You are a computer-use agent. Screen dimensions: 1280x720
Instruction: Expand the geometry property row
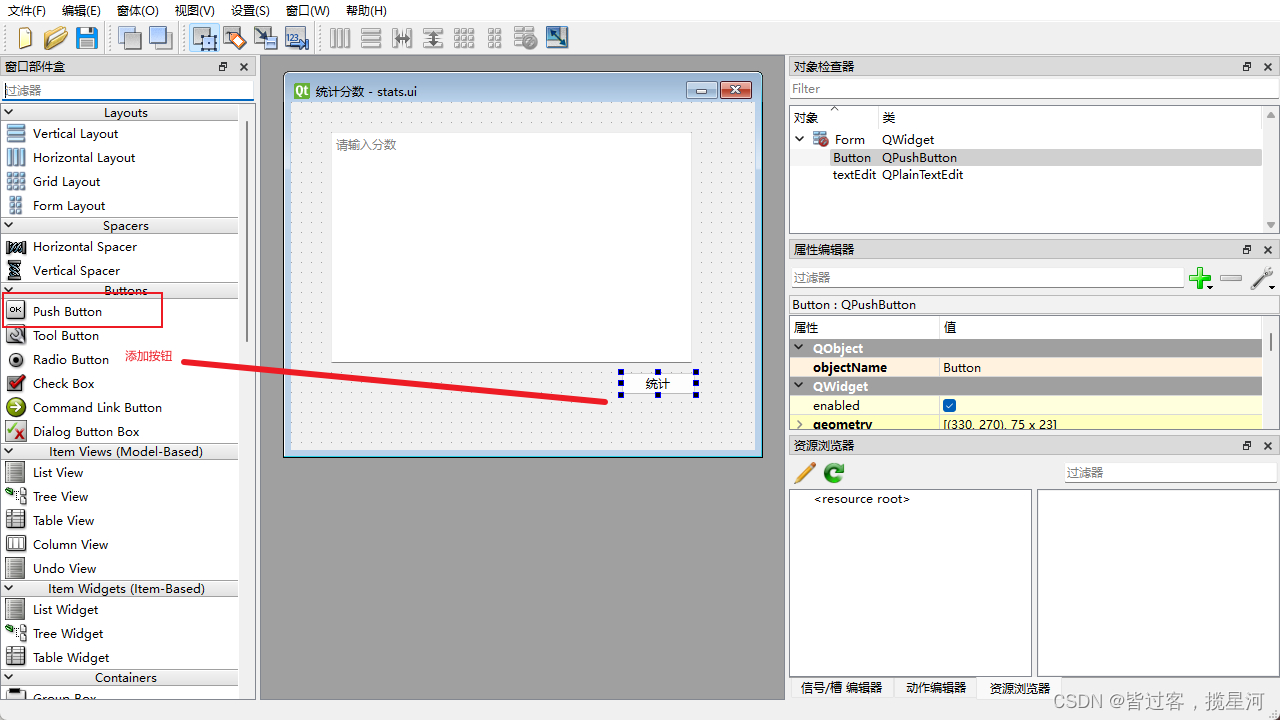click(799, 425)
